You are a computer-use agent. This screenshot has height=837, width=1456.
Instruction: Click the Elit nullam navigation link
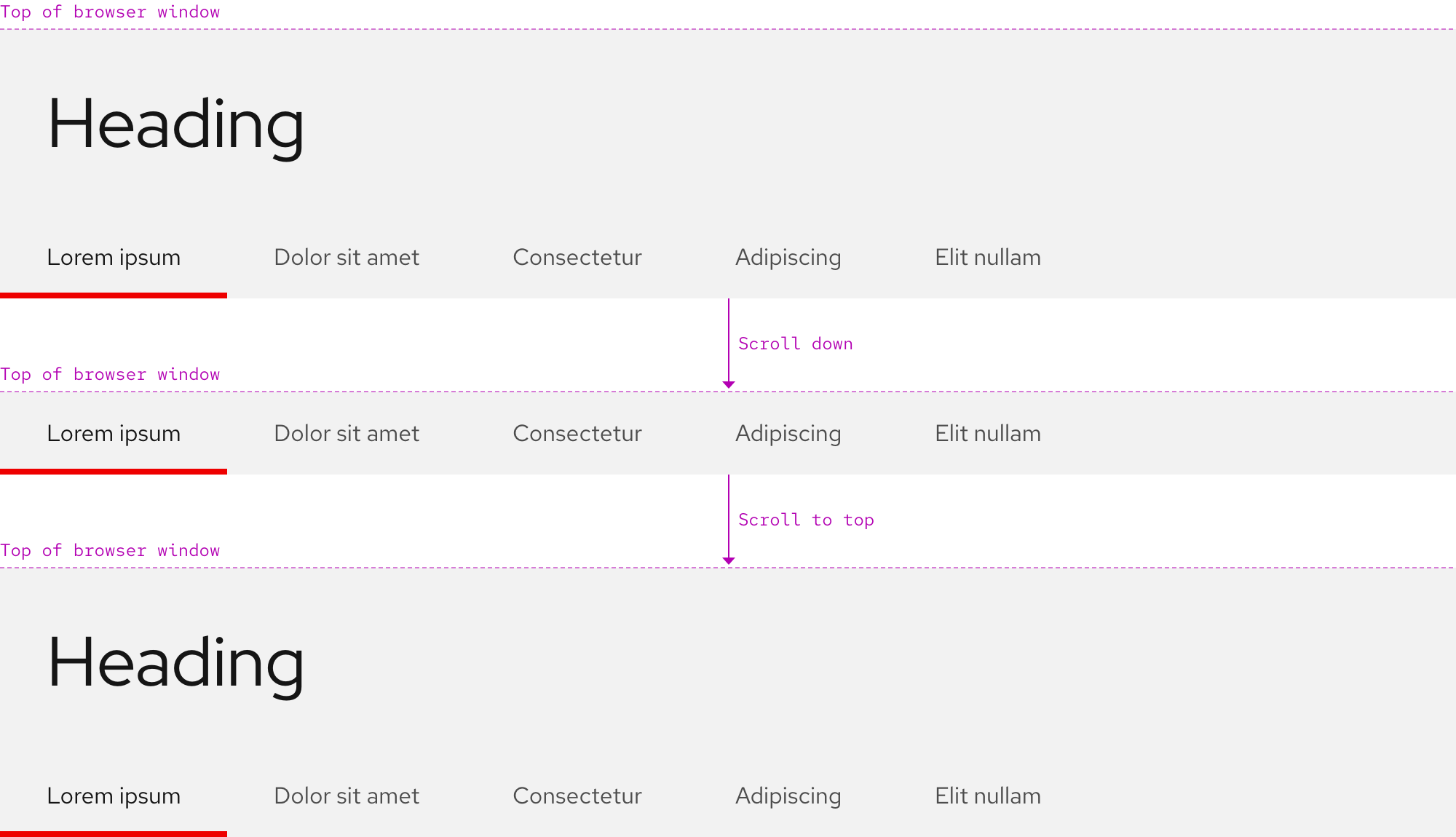point(988,257)
